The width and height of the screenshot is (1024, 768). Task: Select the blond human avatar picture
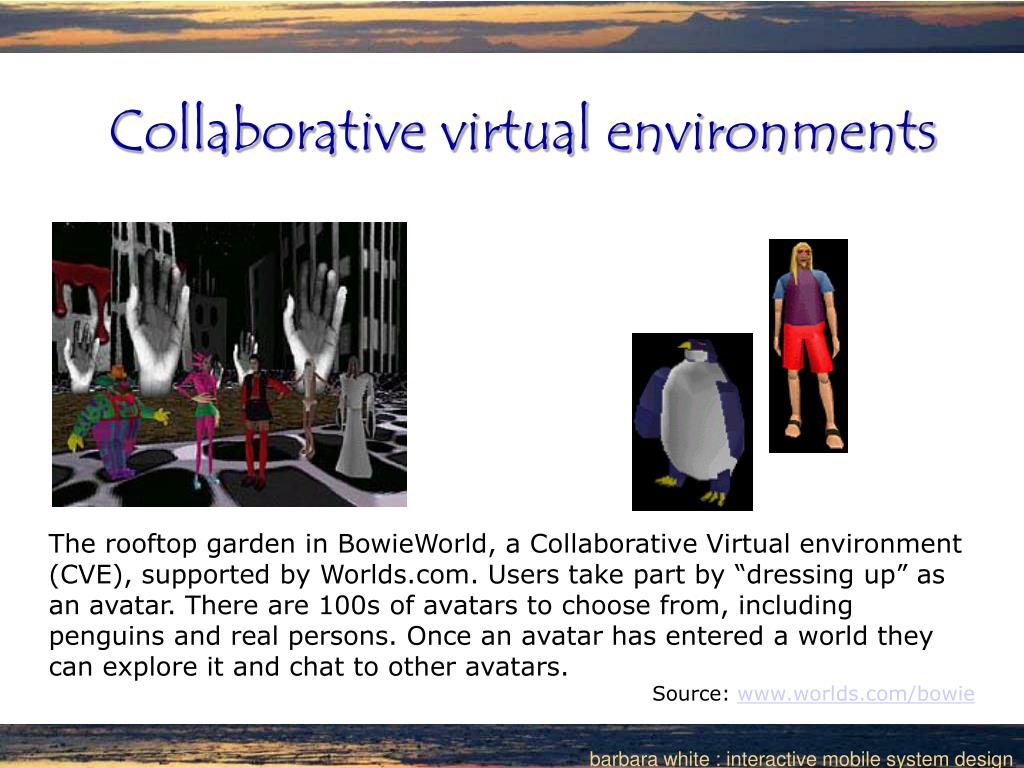pos(808,346)
